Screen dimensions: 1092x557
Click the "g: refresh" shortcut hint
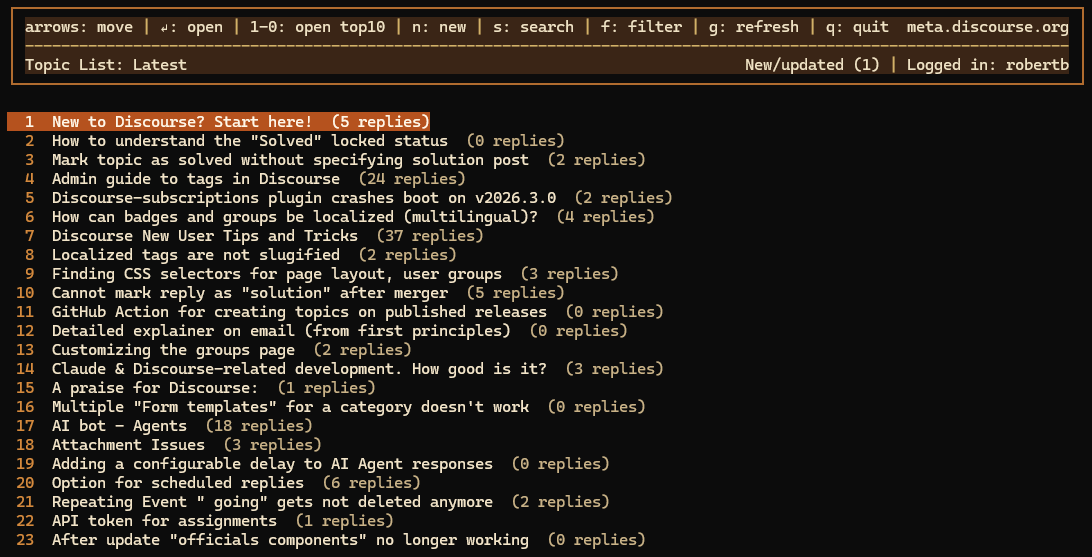point(754,28)
